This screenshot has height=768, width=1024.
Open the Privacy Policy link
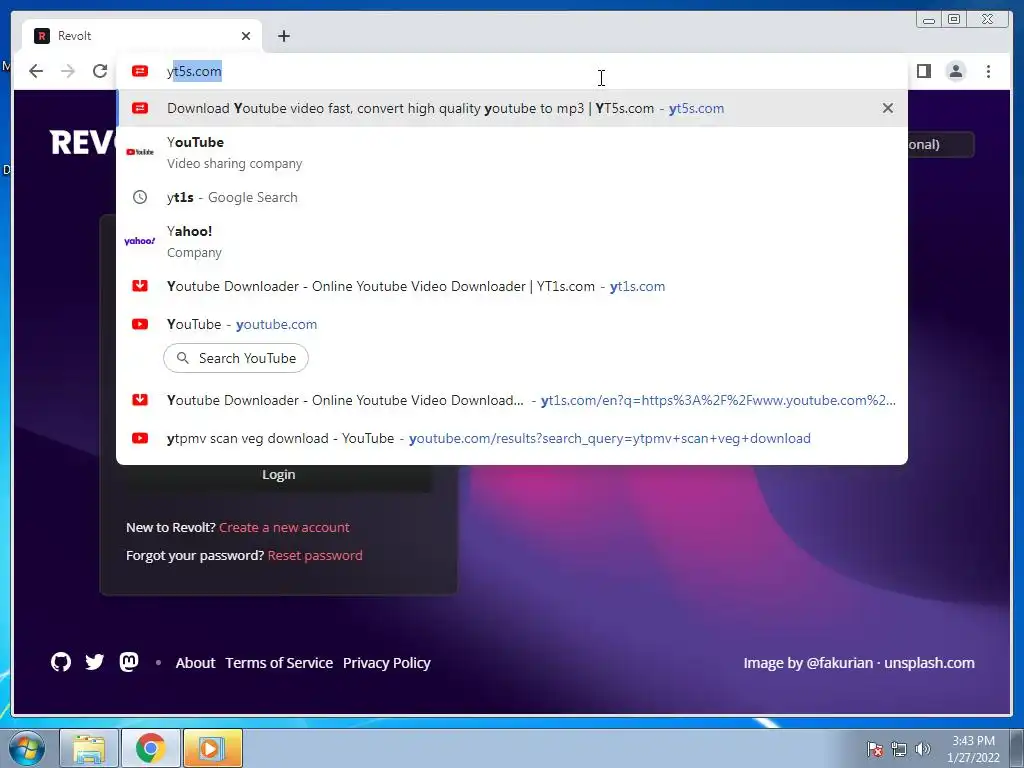pos(387,663)
